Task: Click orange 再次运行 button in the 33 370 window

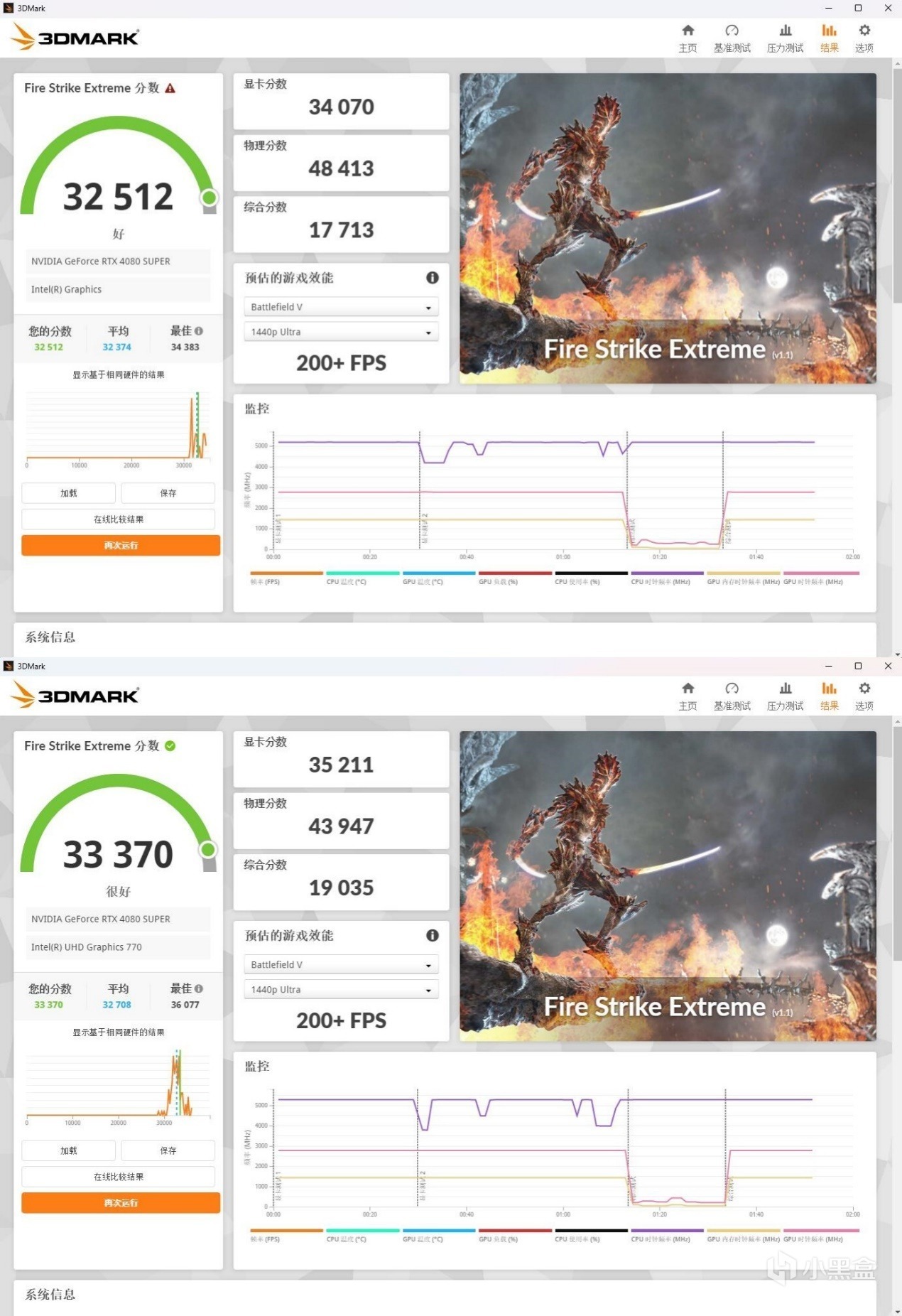Action: pos(121,1203)
